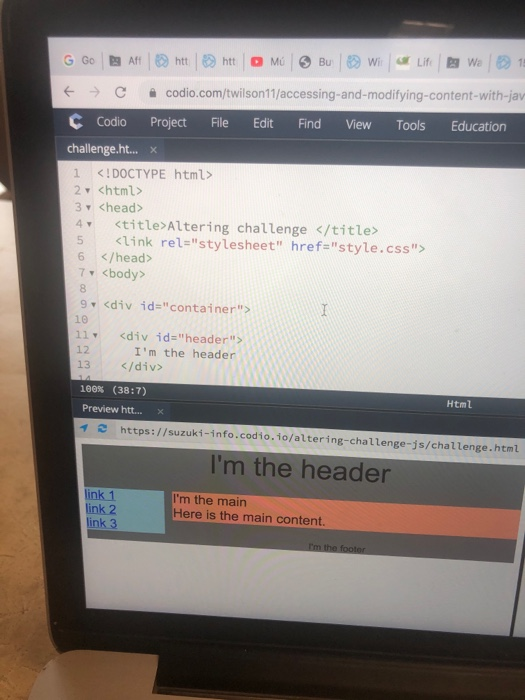
Task: Click the 'I'm the header' preview text
Action: pos(300,469)
